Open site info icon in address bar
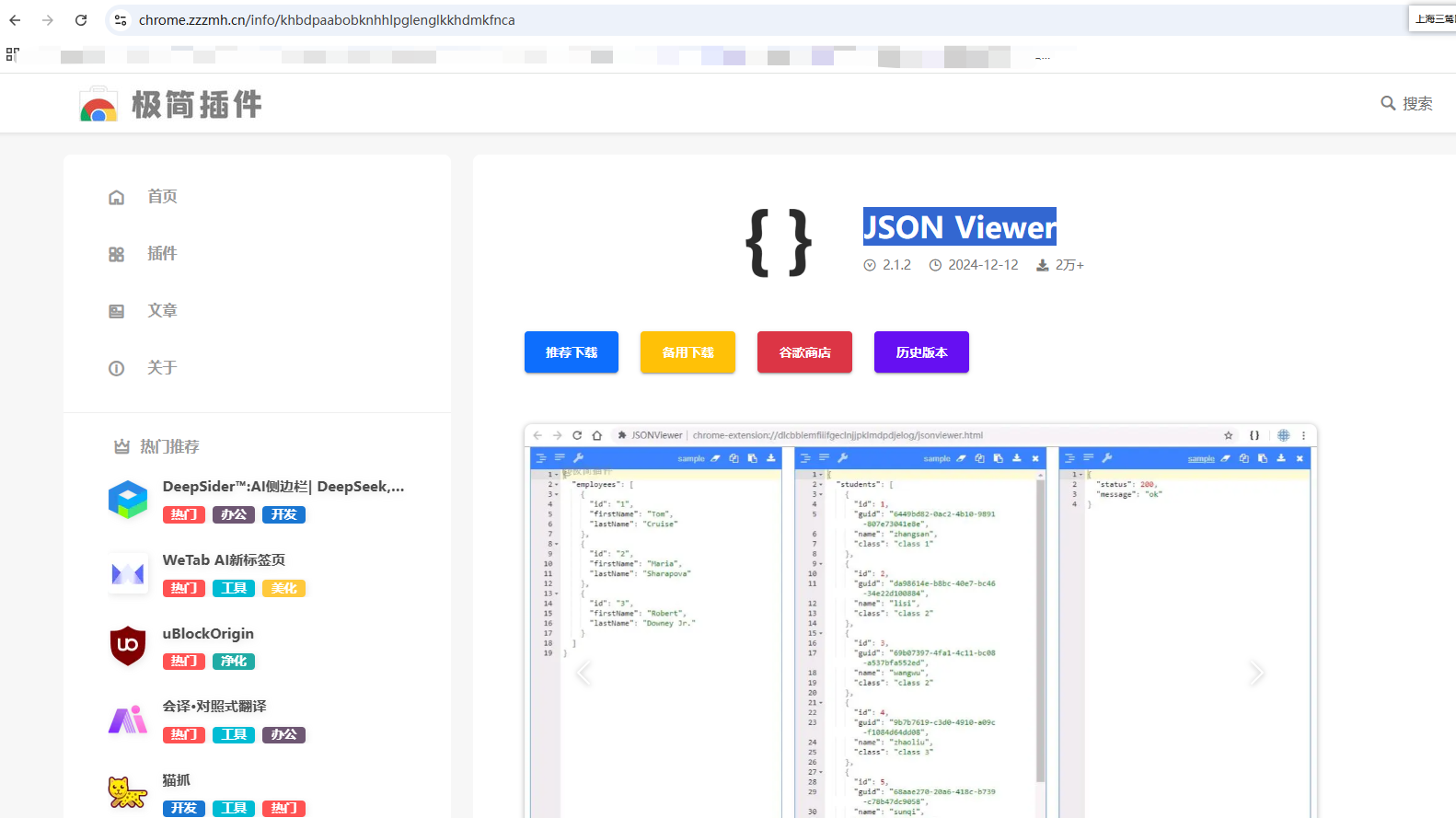 (x=121, y=20)
